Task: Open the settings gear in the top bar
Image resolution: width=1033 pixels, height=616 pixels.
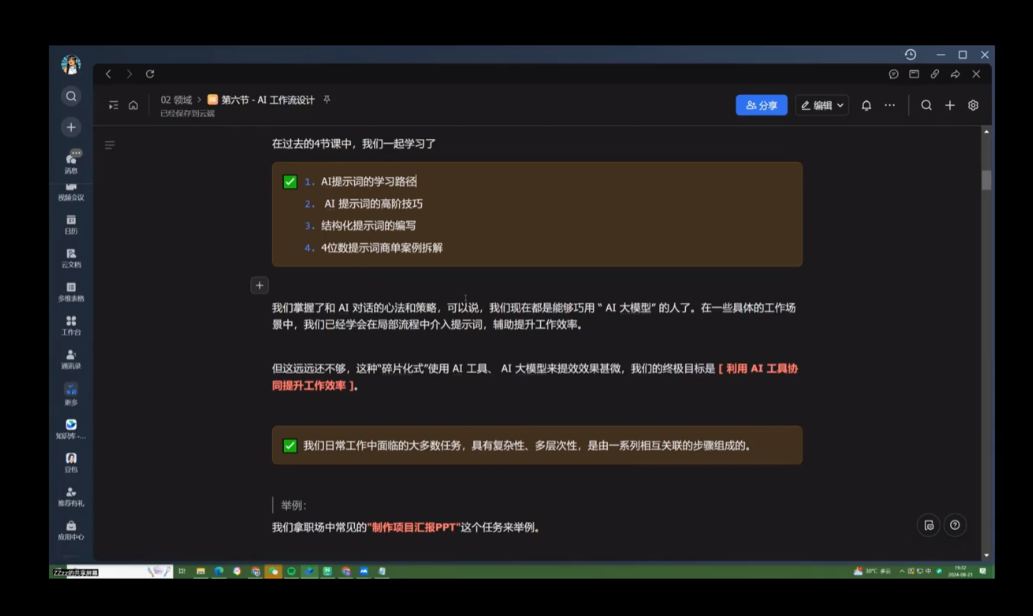Action: (x=971, y=104)
